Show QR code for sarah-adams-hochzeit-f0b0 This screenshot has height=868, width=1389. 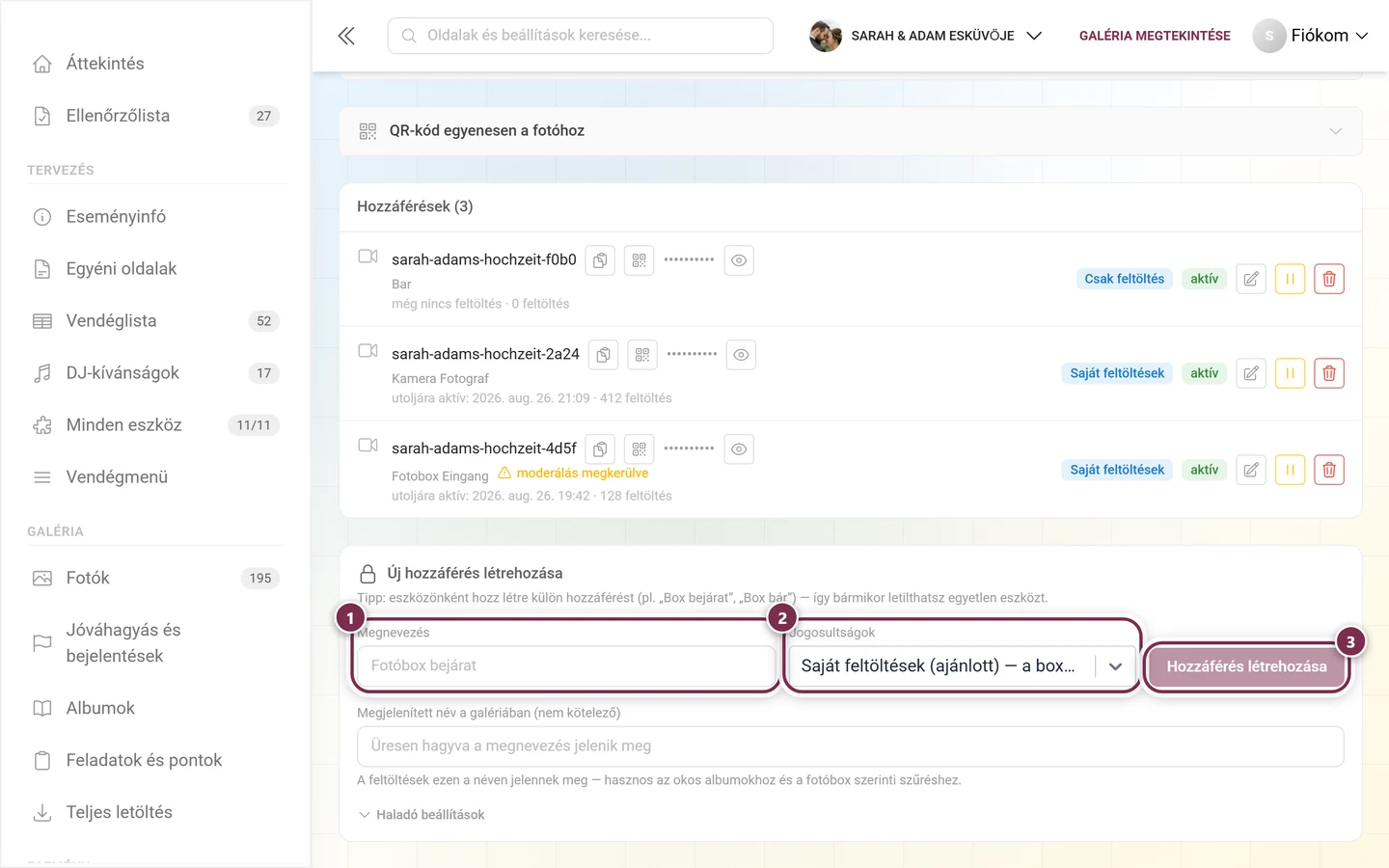click(x=640, y=260)
